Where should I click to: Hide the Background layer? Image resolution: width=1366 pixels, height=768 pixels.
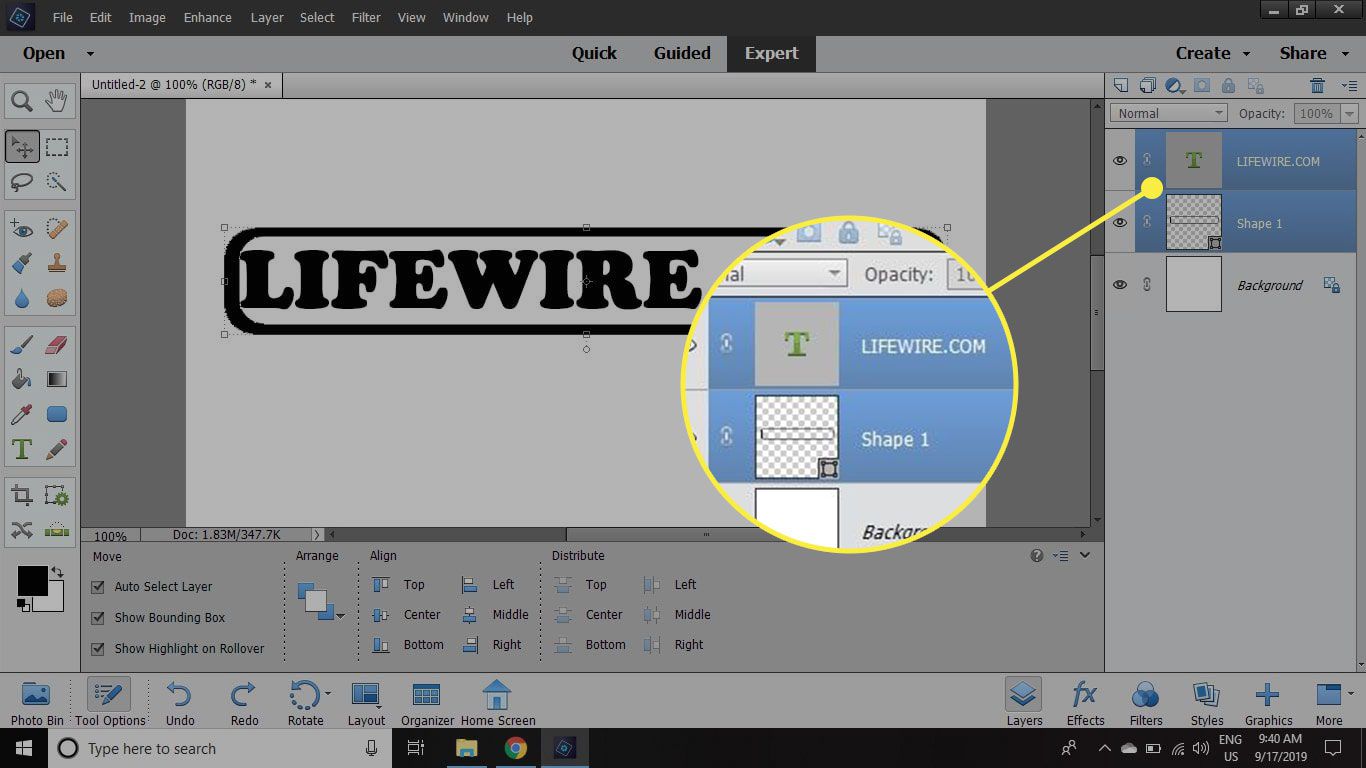(1120, 285)
